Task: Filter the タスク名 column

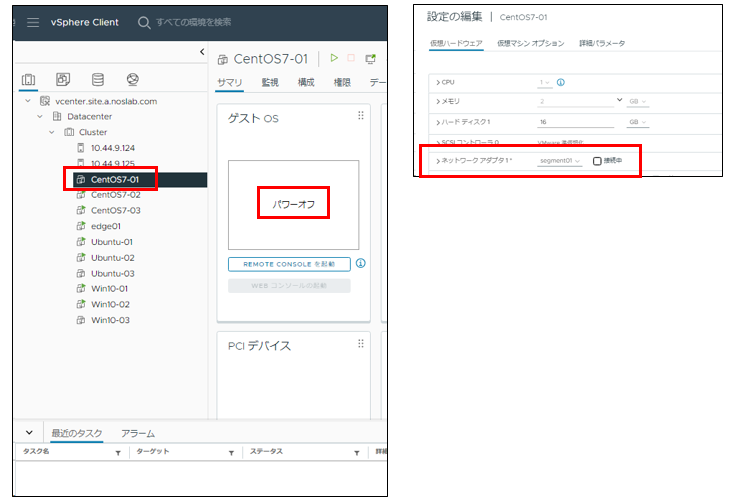Action: (118, 453)
